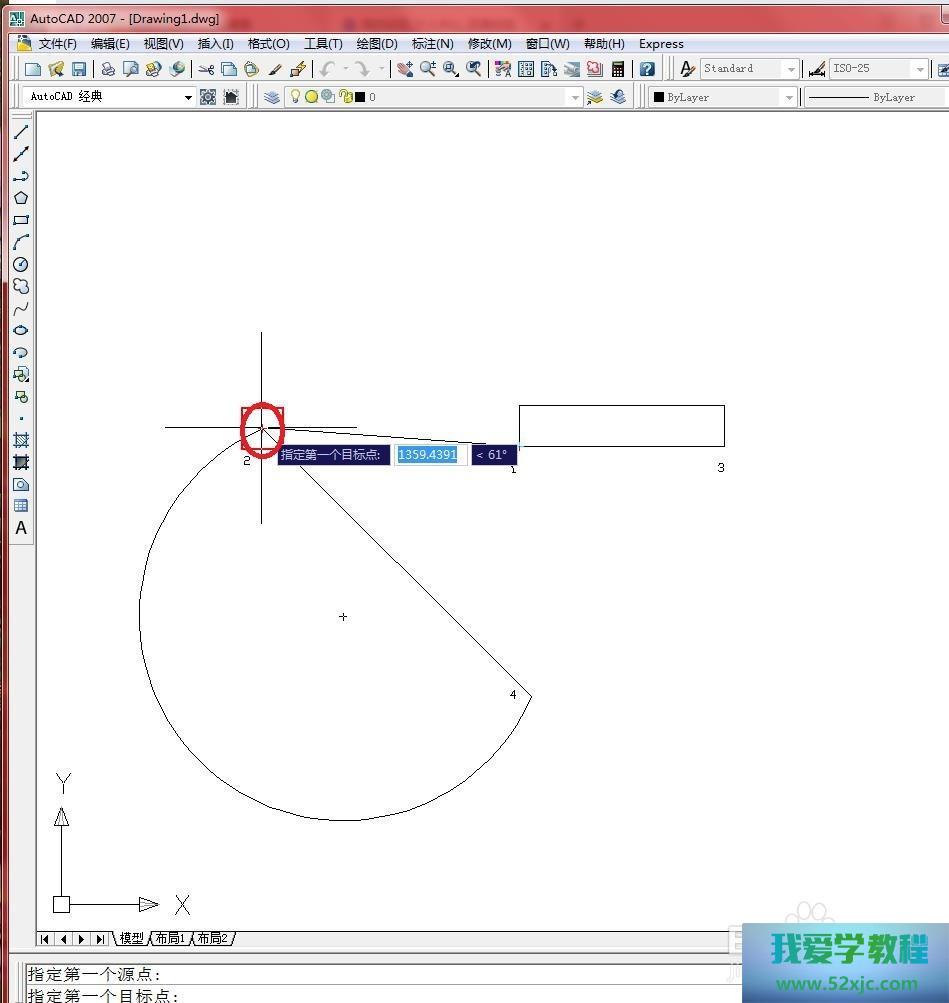Viewport: 949px width, 1003px height.
Task: Open the ByLayer color dropdown
Action: (x=788, y=97)
